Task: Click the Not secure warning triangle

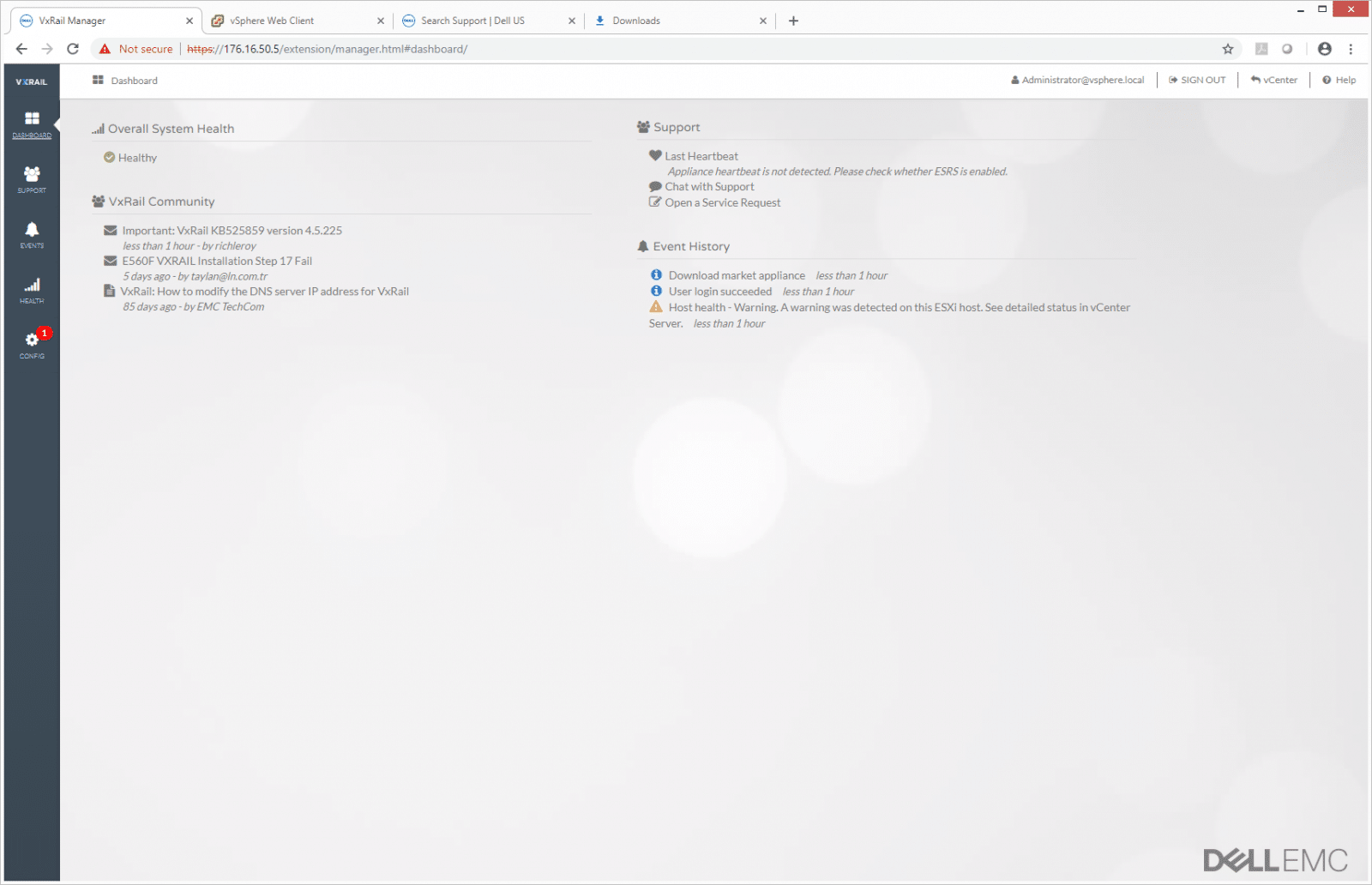Action: 105,49
